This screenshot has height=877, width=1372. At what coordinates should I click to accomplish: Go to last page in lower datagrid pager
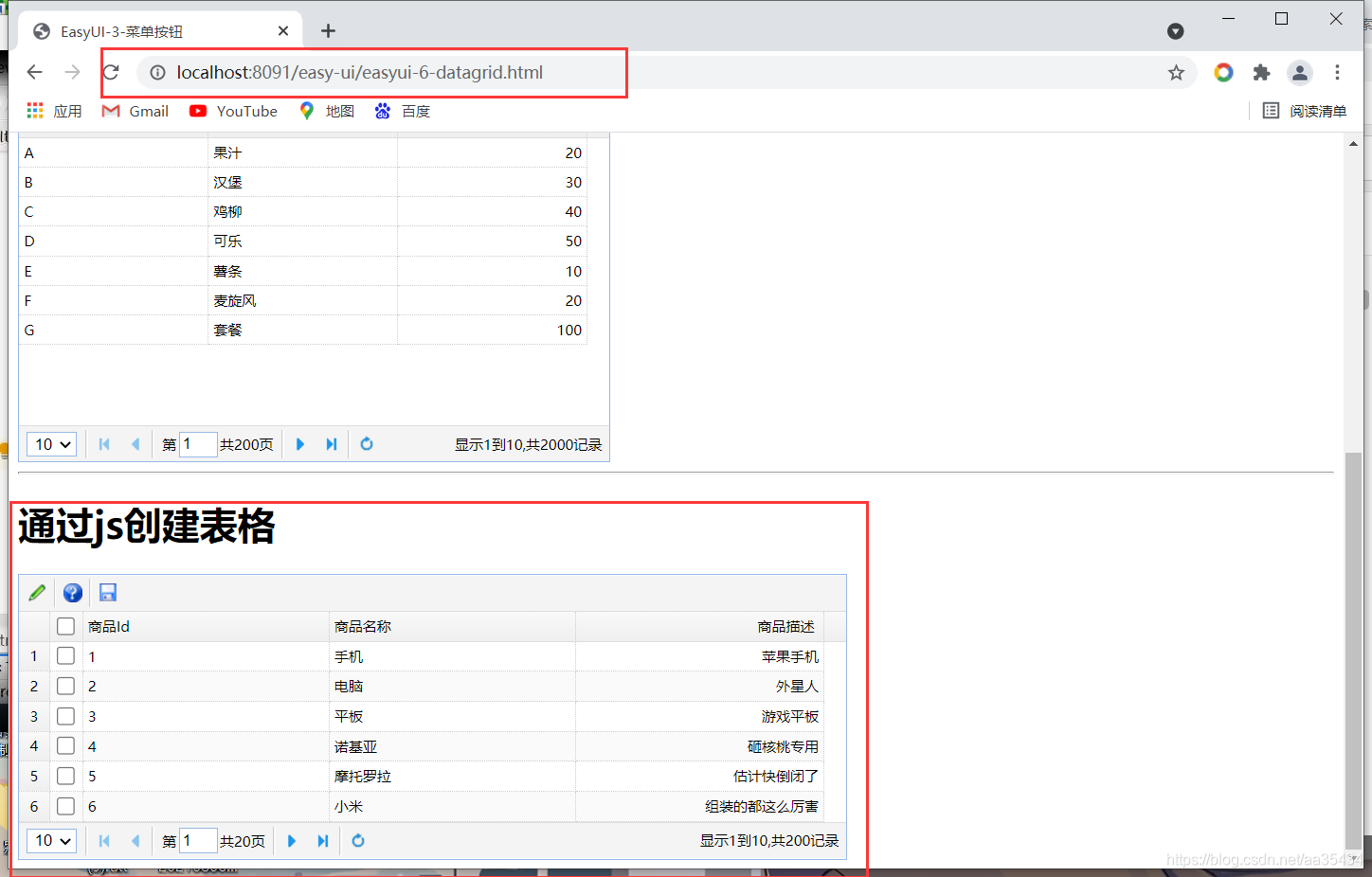322,841
